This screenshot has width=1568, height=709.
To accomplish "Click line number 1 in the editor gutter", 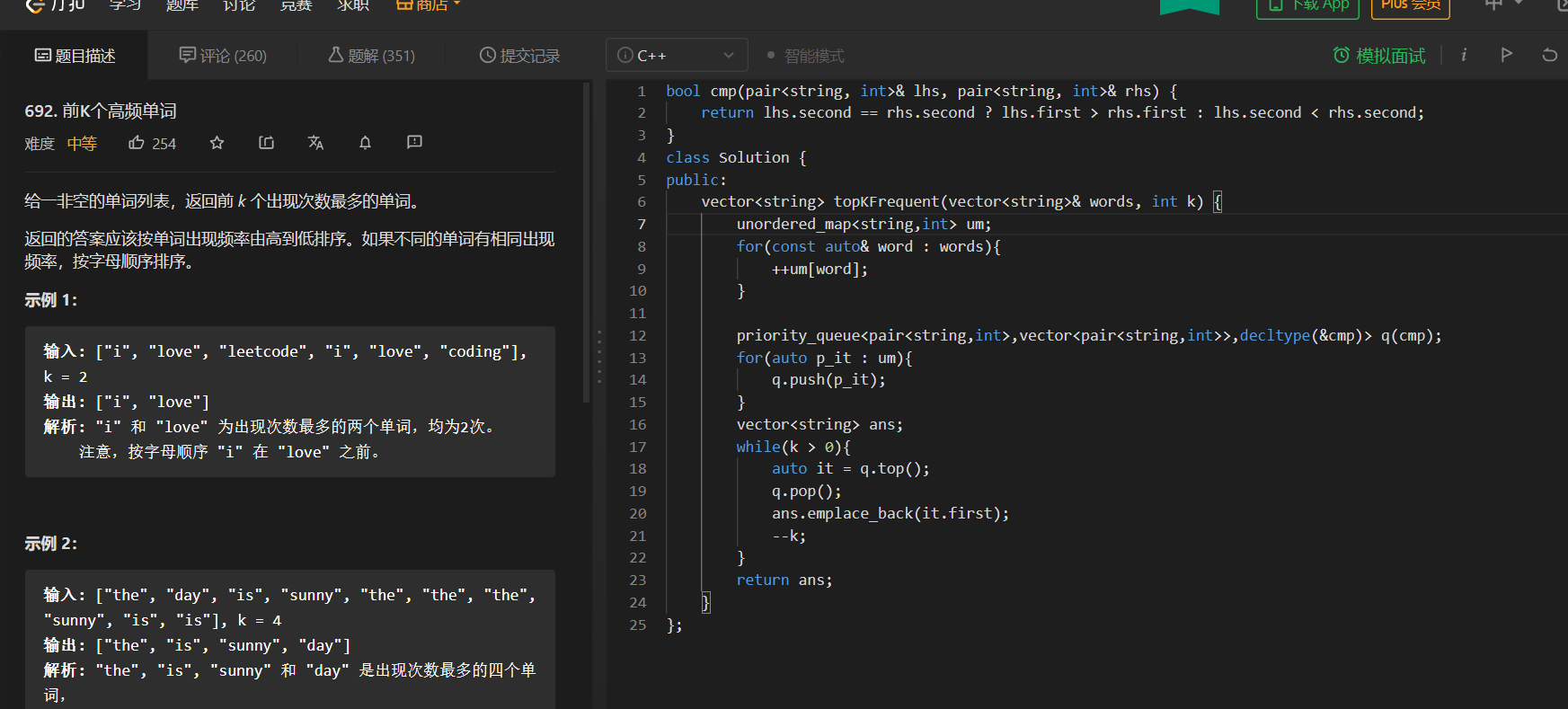I will pyautogui.click(x=642, y=91).
